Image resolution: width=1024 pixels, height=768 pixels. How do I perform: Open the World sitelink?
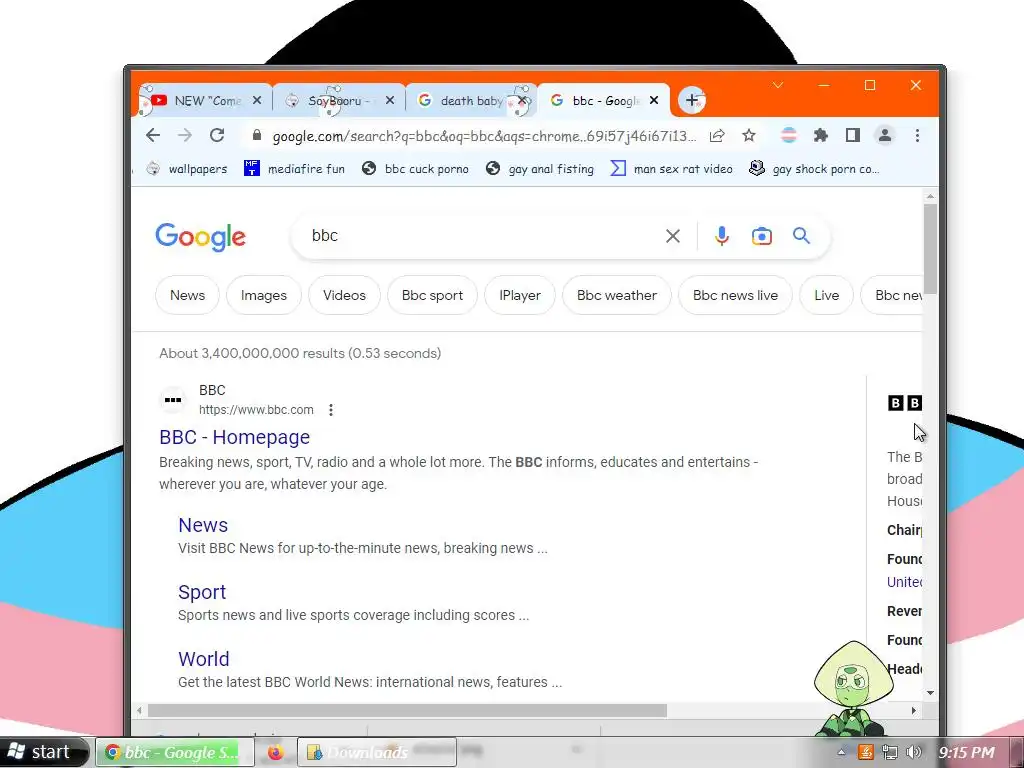[x=204, y=658]
